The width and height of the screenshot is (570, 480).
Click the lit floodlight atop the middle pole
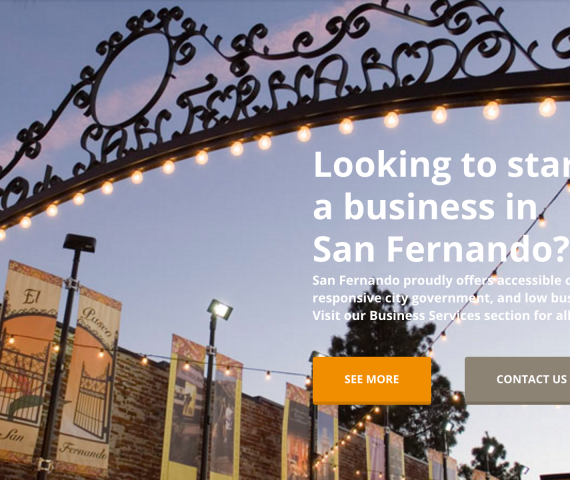click(220, 310)
